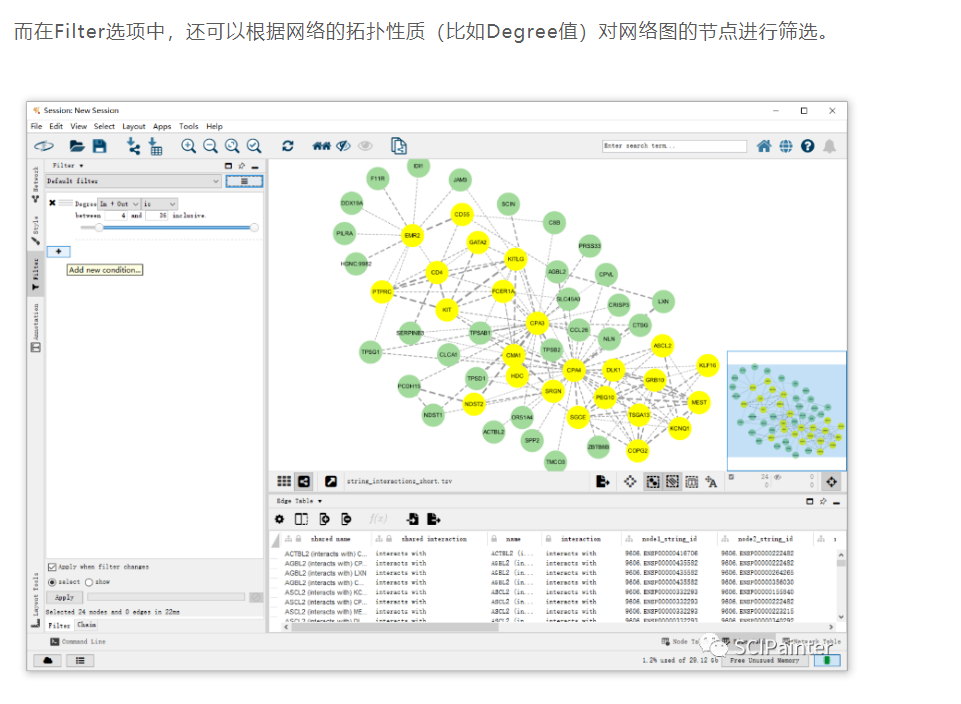
Task: Export network to file icon below graph
Action: coord(602,482)
